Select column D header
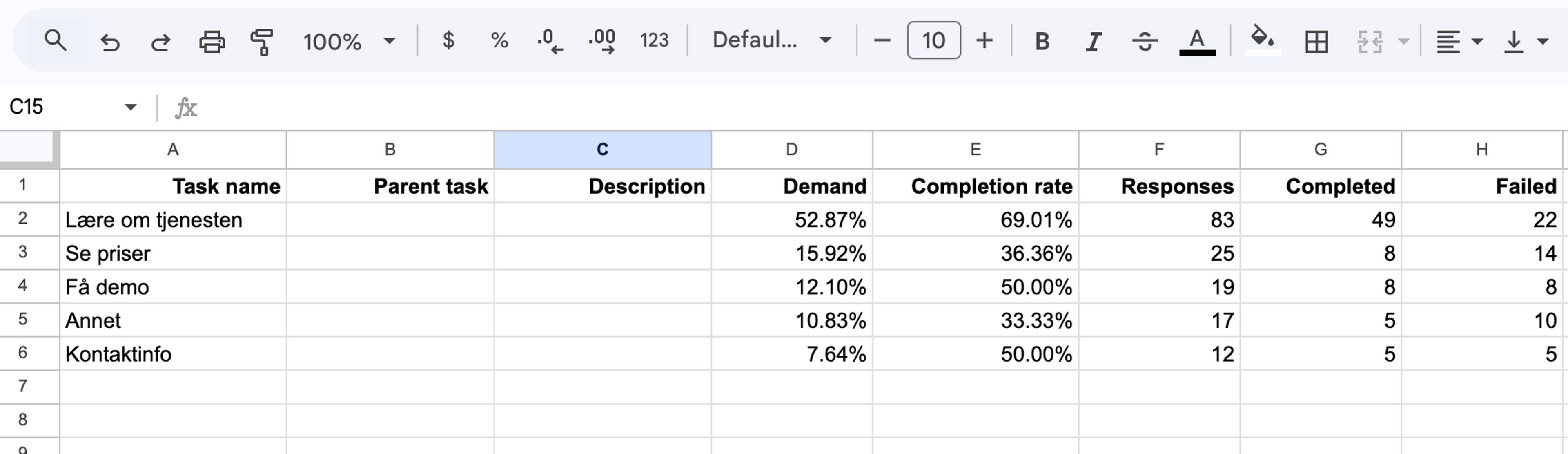This screenshot has height=454, width=1568. [791, 149]
